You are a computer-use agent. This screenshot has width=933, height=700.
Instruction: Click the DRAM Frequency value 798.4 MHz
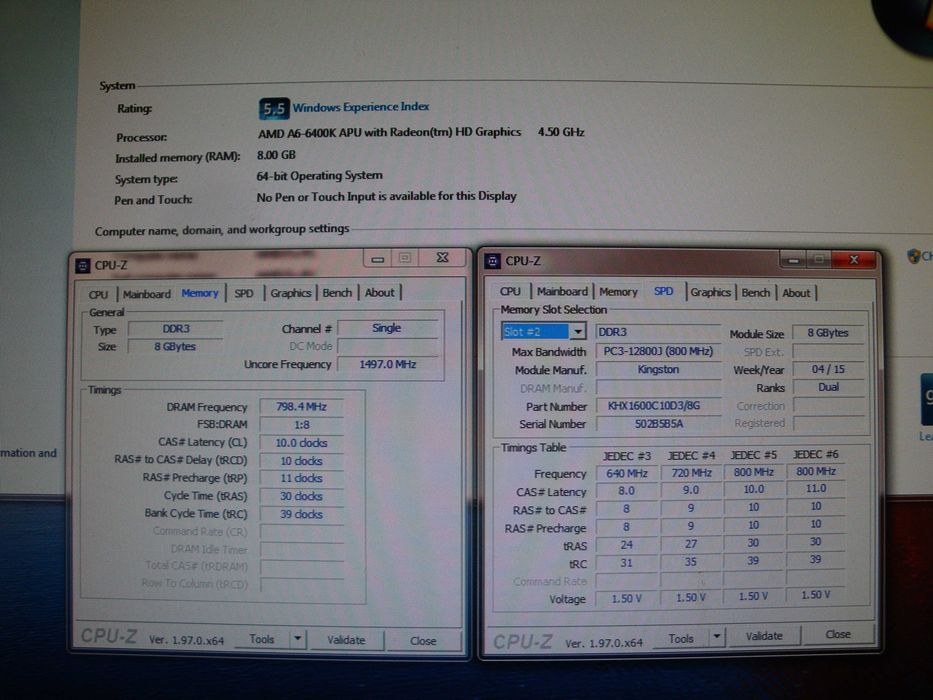301,407
